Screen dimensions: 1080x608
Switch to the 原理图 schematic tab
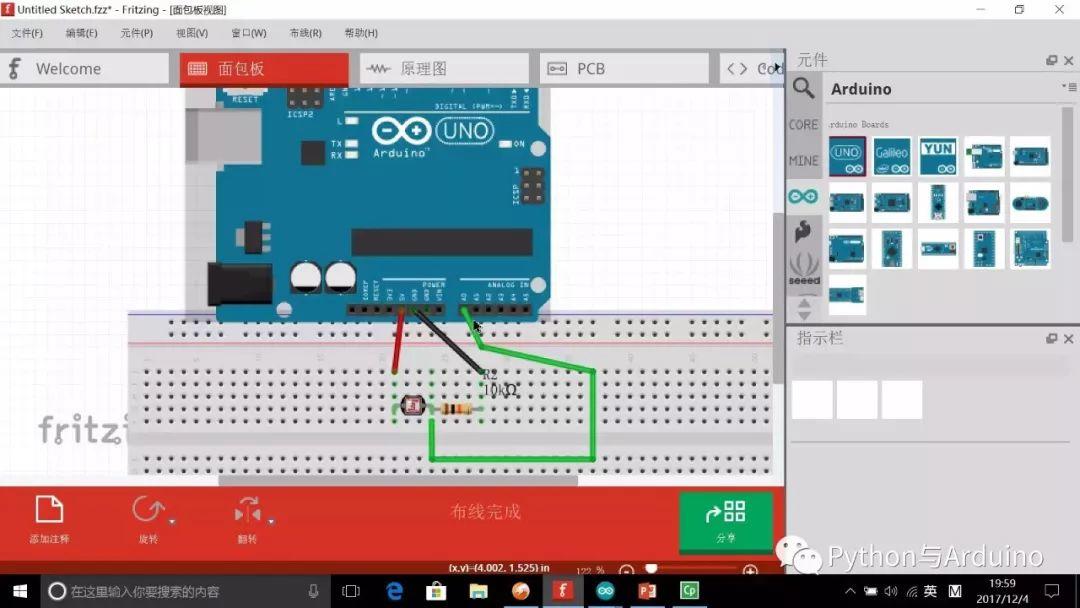tap(444, 69)
